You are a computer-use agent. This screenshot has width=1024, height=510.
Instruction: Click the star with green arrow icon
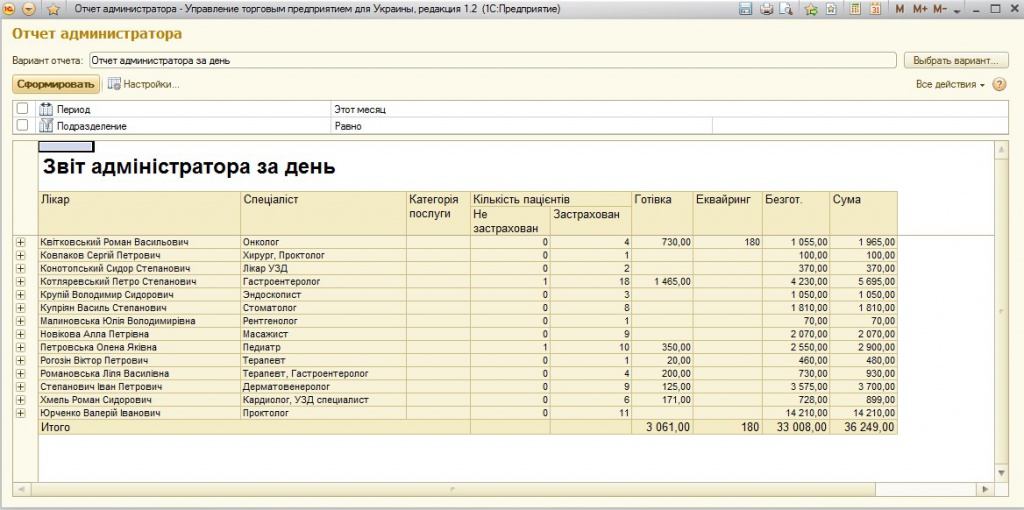point(811,9)
